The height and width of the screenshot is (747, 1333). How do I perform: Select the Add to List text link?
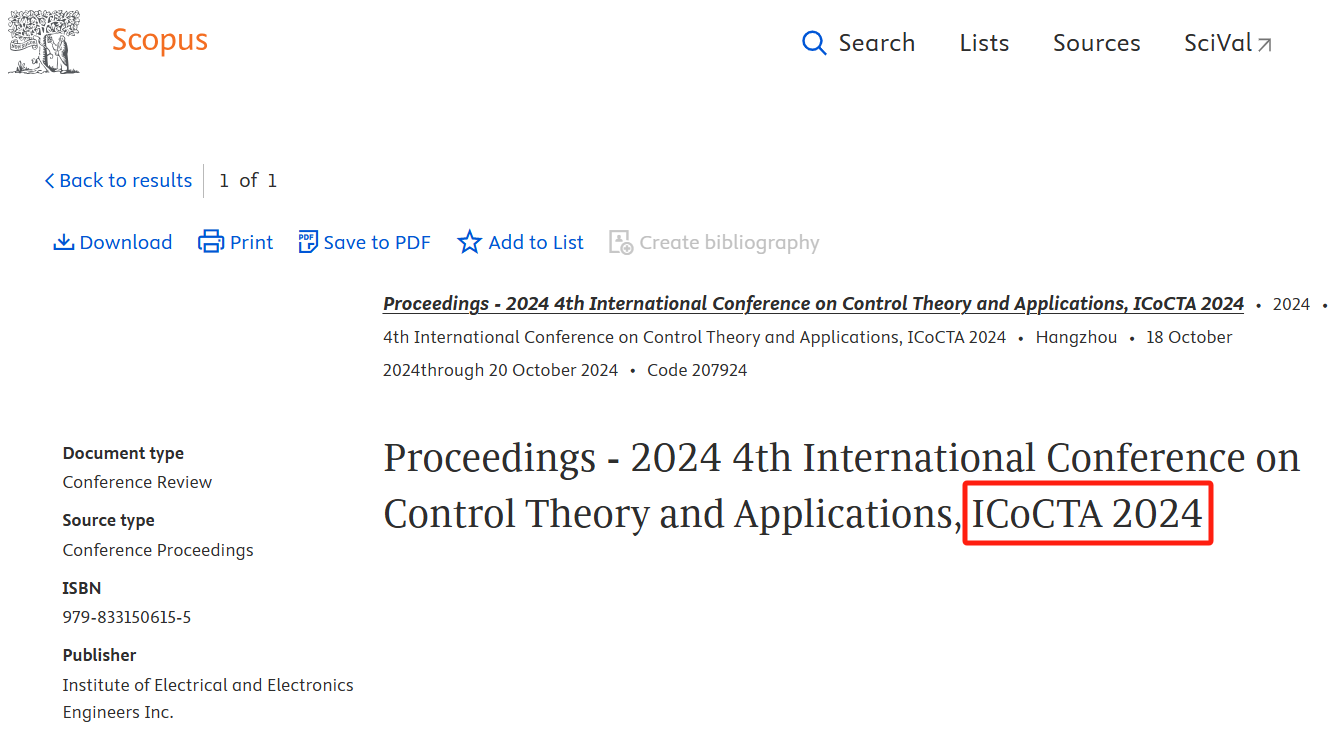[x=536, y=242]
